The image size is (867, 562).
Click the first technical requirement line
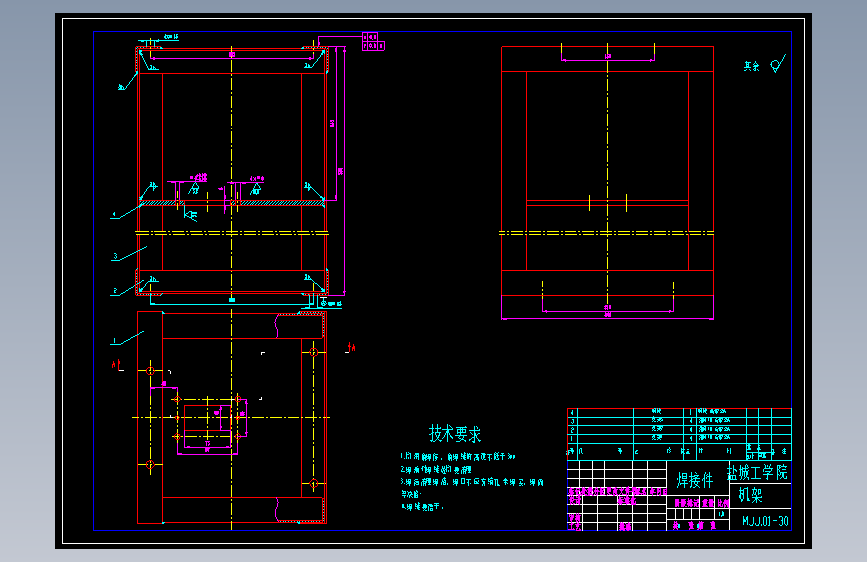tap(458, 456)
